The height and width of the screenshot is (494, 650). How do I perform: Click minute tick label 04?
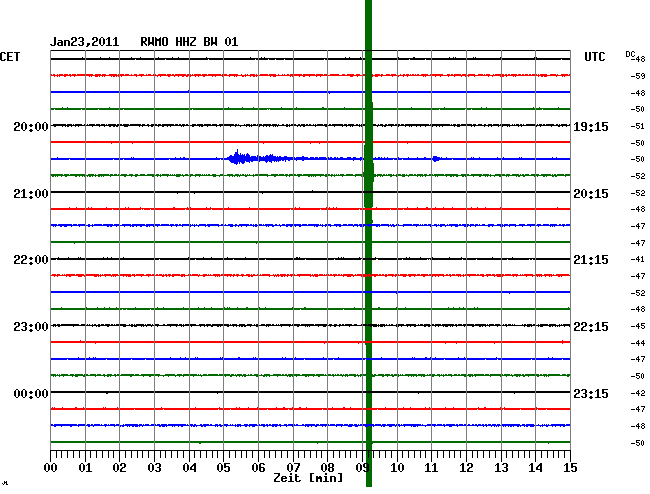click(189, 468)
